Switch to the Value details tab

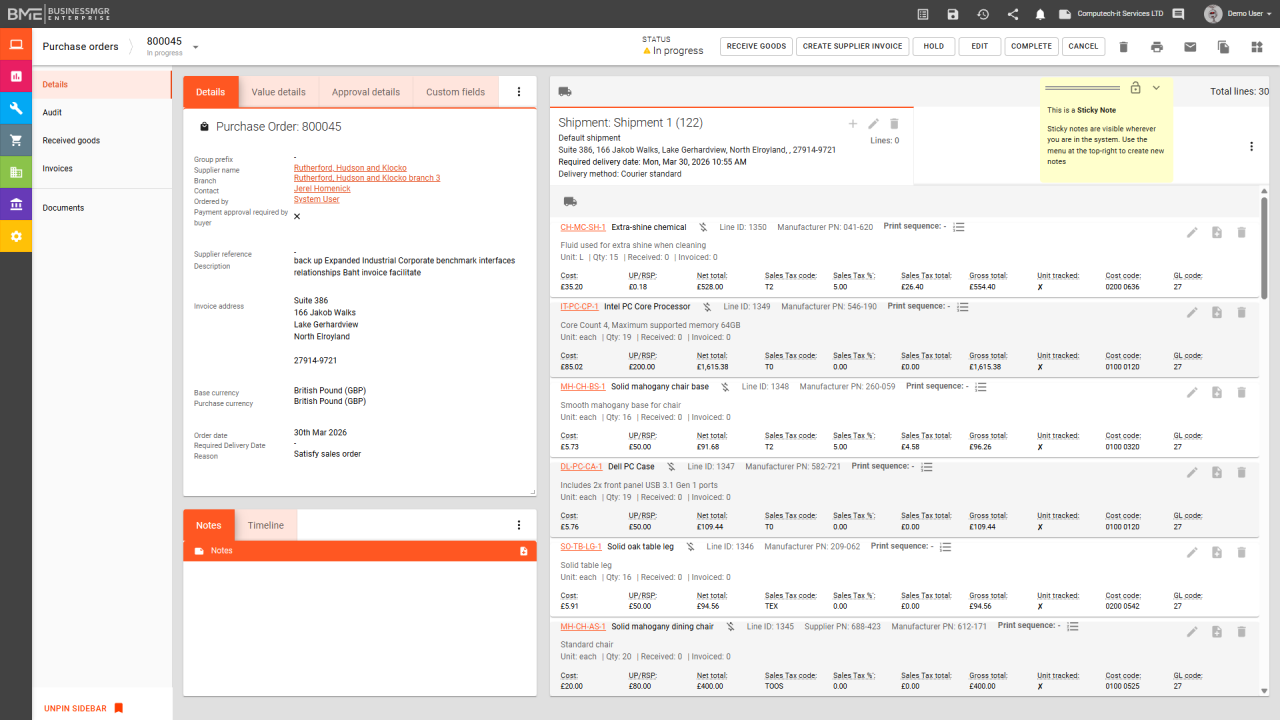[x=278, y=92]
